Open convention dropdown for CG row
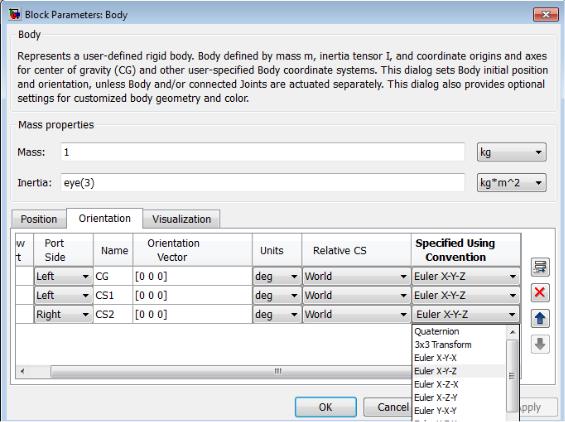This screenshot has height=422, width=565. pyautogui.click(x=466, y=276)
